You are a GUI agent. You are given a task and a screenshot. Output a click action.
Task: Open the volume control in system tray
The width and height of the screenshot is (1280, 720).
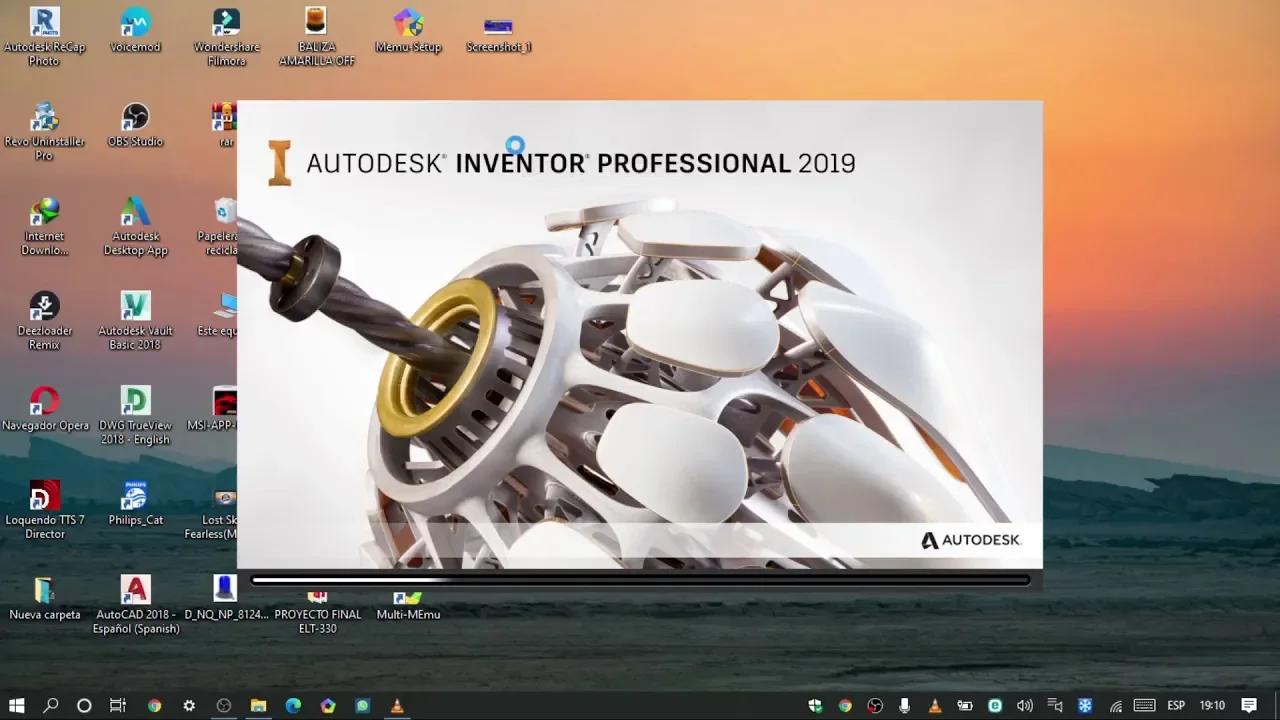pyautogui.click(x=1025, y=706)
